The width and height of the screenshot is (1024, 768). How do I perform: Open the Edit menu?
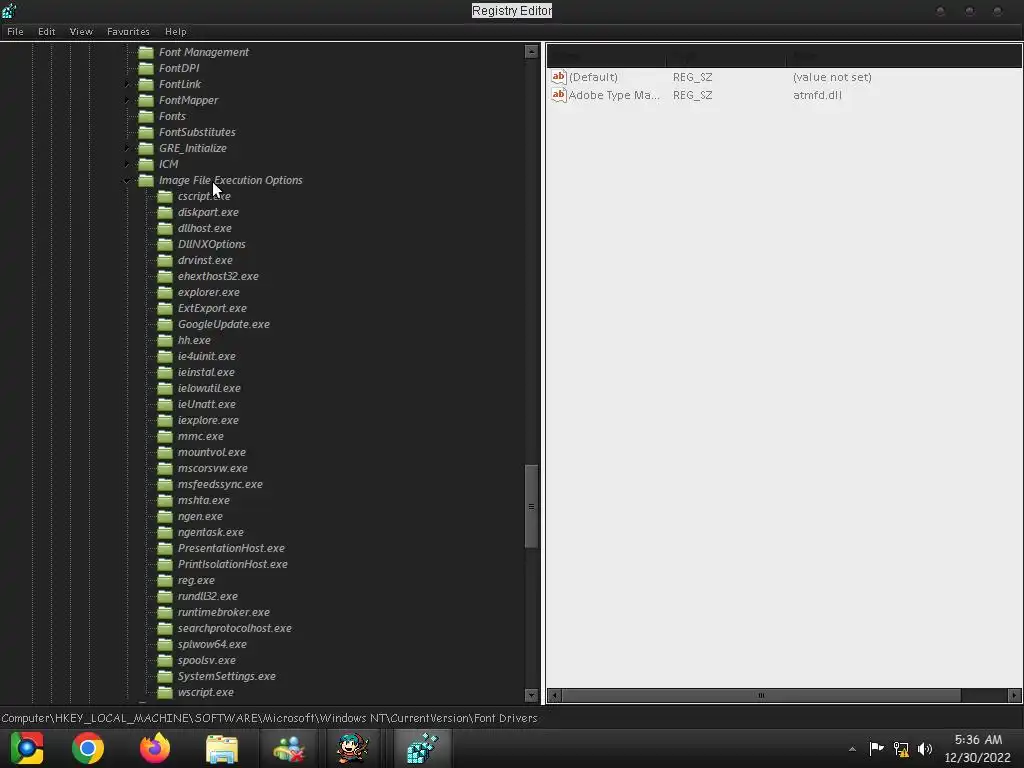click(x=46, y=31)
